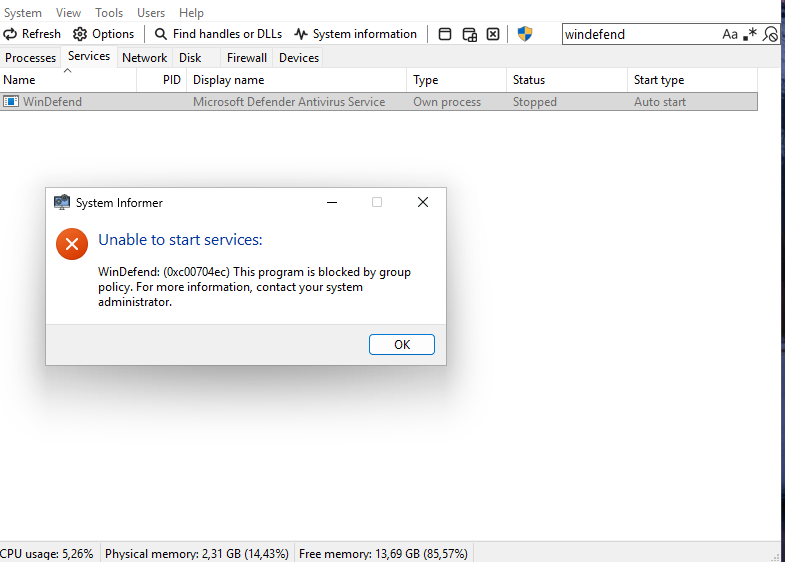Click the blue and yellow shield icon
Image resolution: width=785 pixels, height=562 pixels.
tap(525, 34)
